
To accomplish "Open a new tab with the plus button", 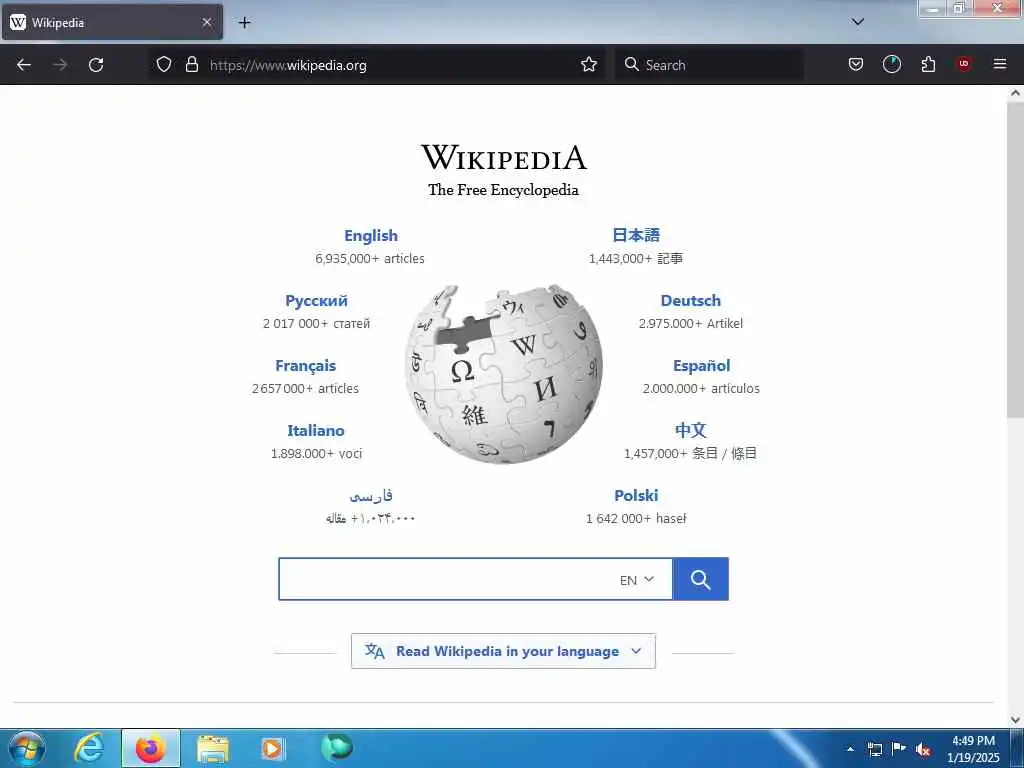I will [244, 23].
